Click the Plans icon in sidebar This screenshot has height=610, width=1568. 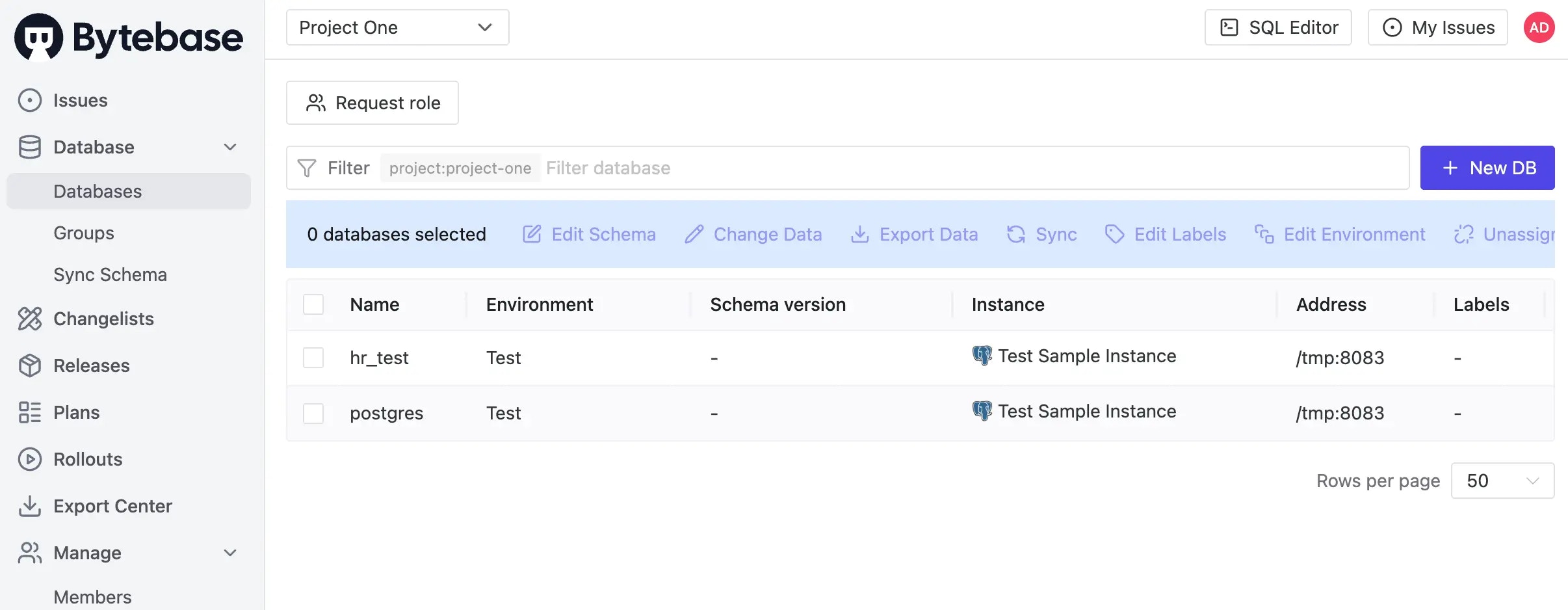tap(30, 412)
